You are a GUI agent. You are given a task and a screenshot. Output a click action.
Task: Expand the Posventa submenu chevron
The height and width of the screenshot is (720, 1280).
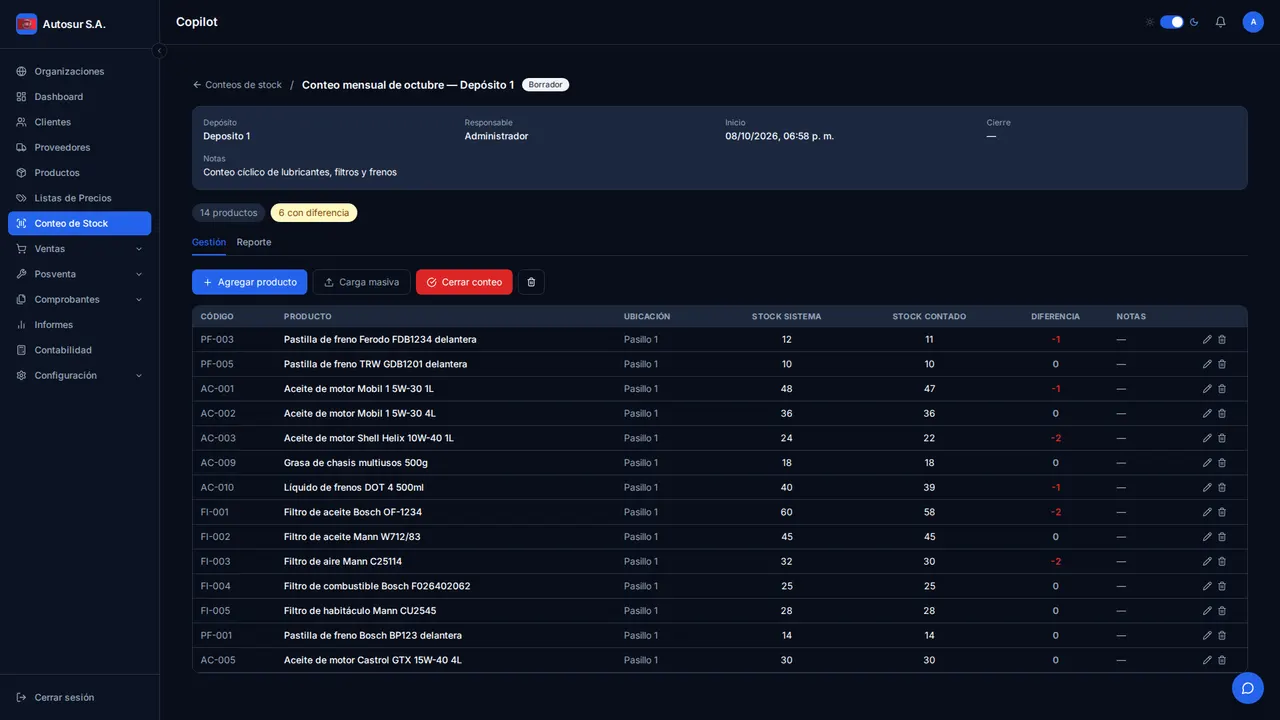[139, 274]
